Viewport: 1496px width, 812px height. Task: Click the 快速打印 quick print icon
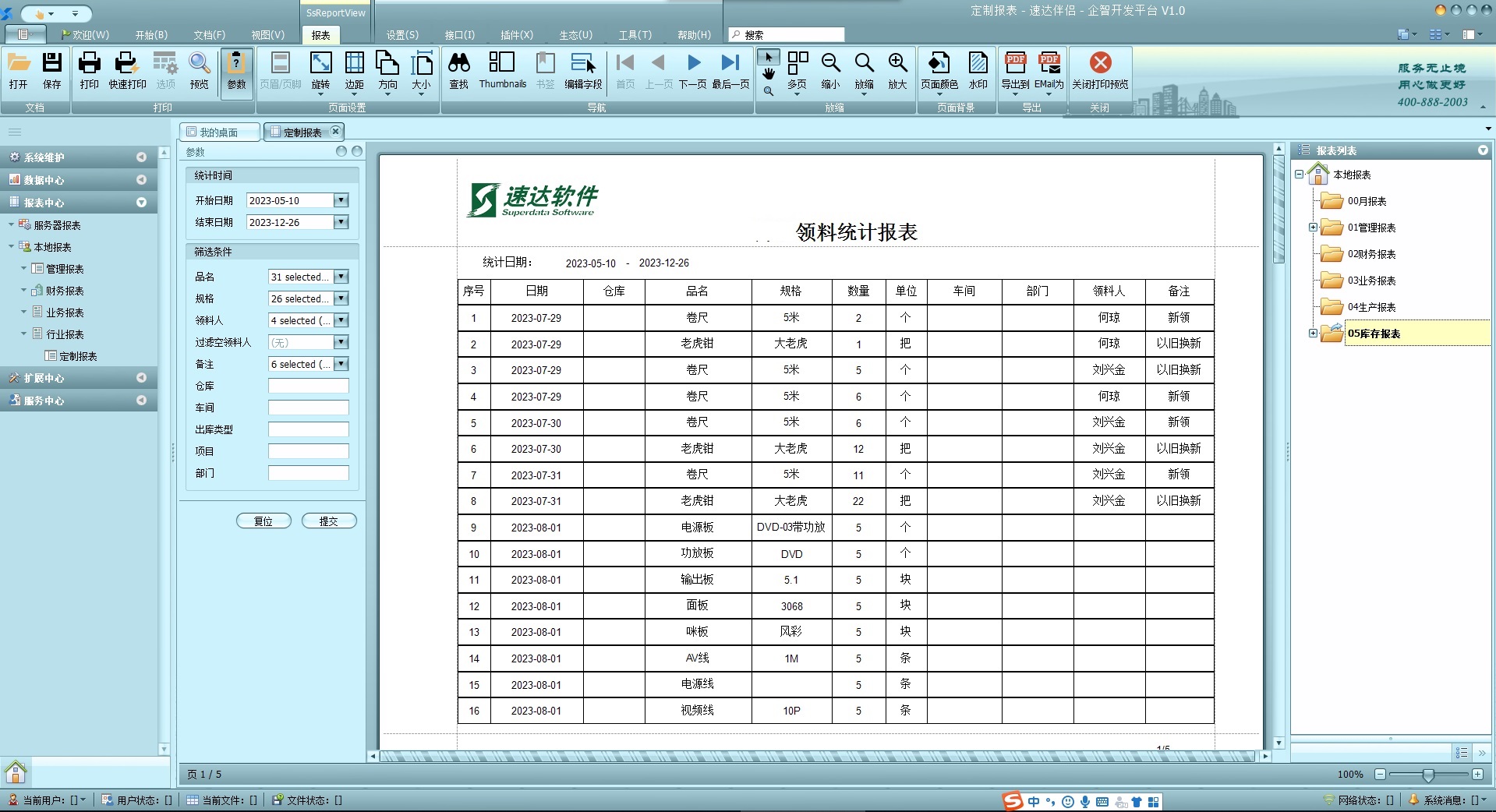(127, 70)
